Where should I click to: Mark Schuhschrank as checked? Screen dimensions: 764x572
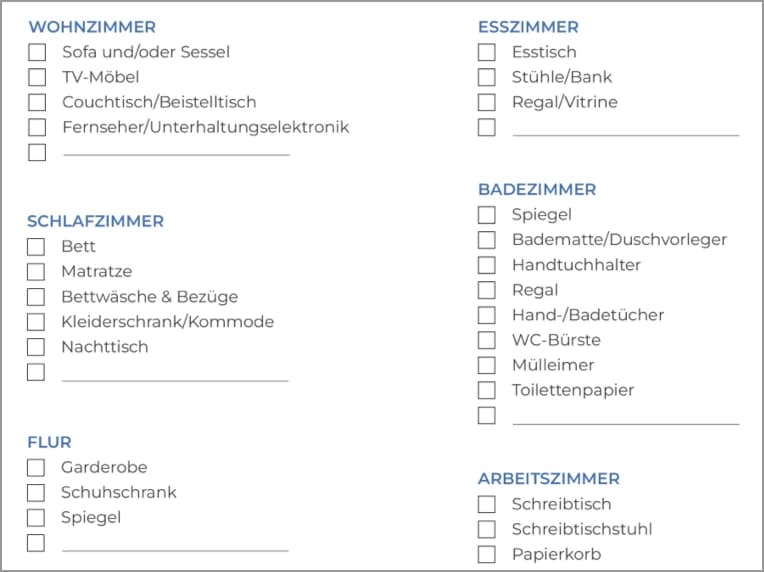click(36, 493)
